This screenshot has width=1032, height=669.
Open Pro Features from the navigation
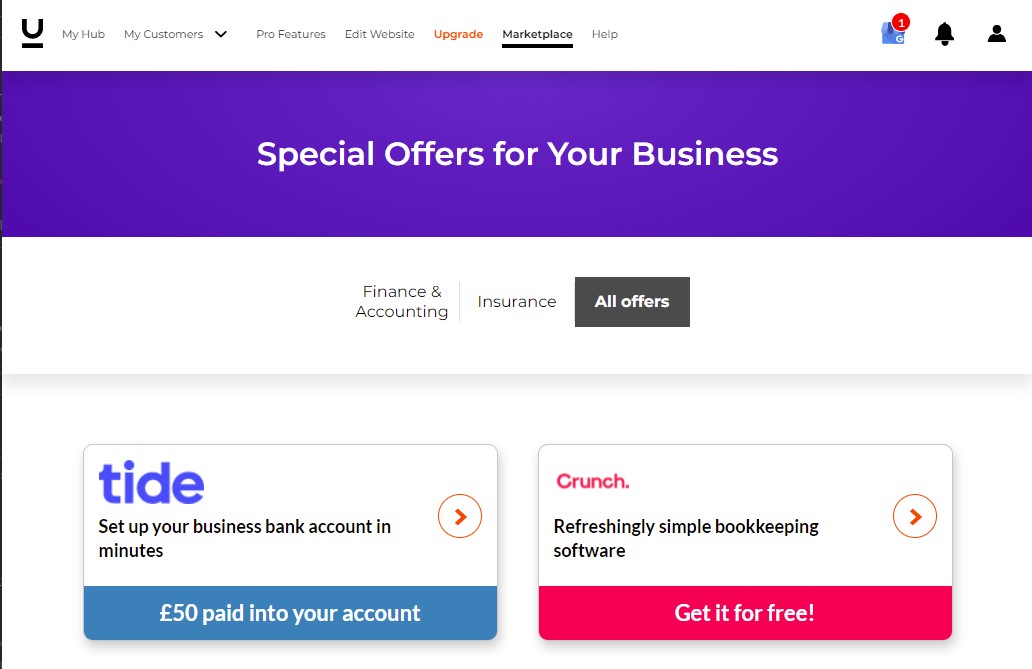click(290, 33)
